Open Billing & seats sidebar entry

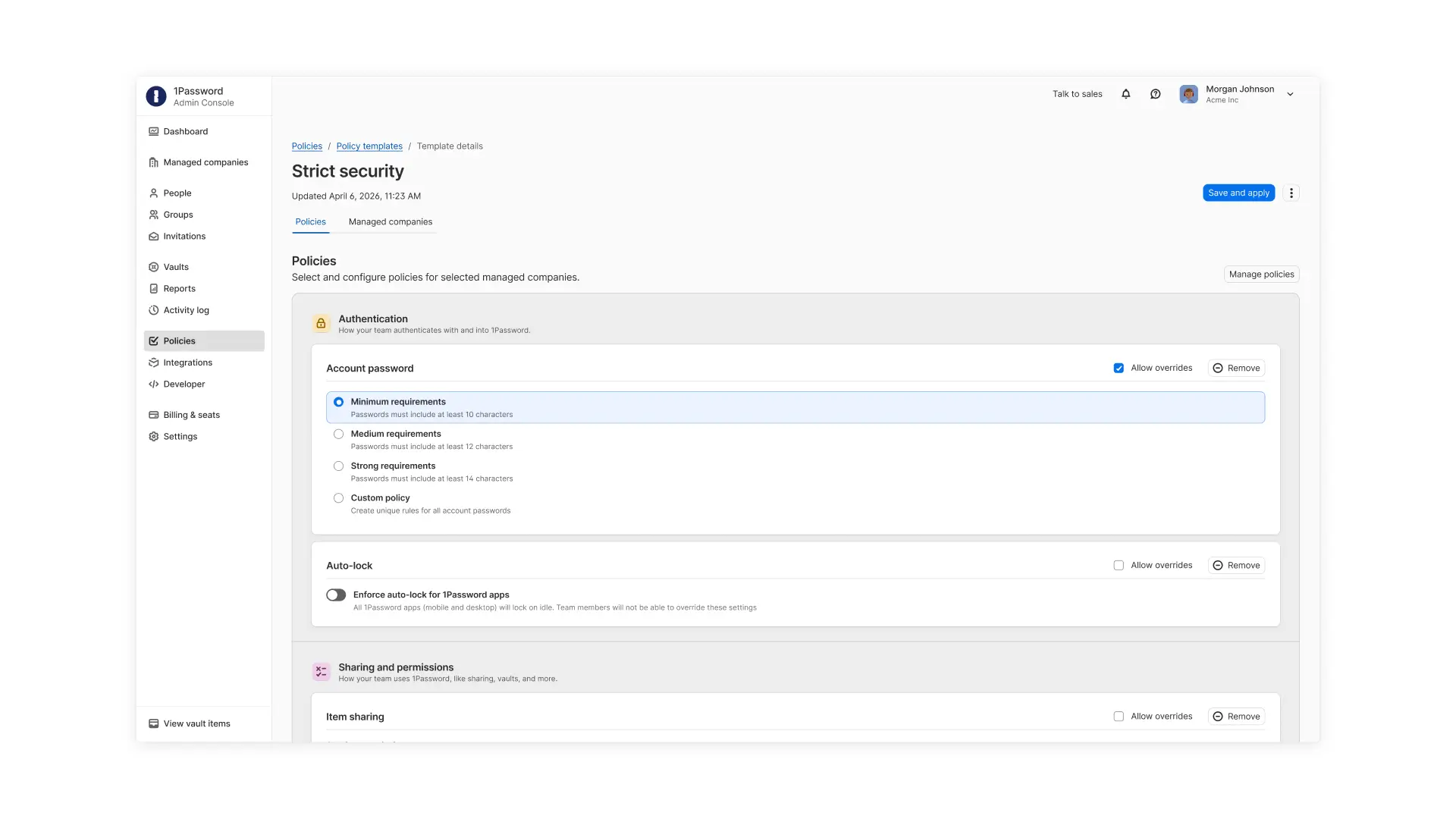tap(204, 415)
